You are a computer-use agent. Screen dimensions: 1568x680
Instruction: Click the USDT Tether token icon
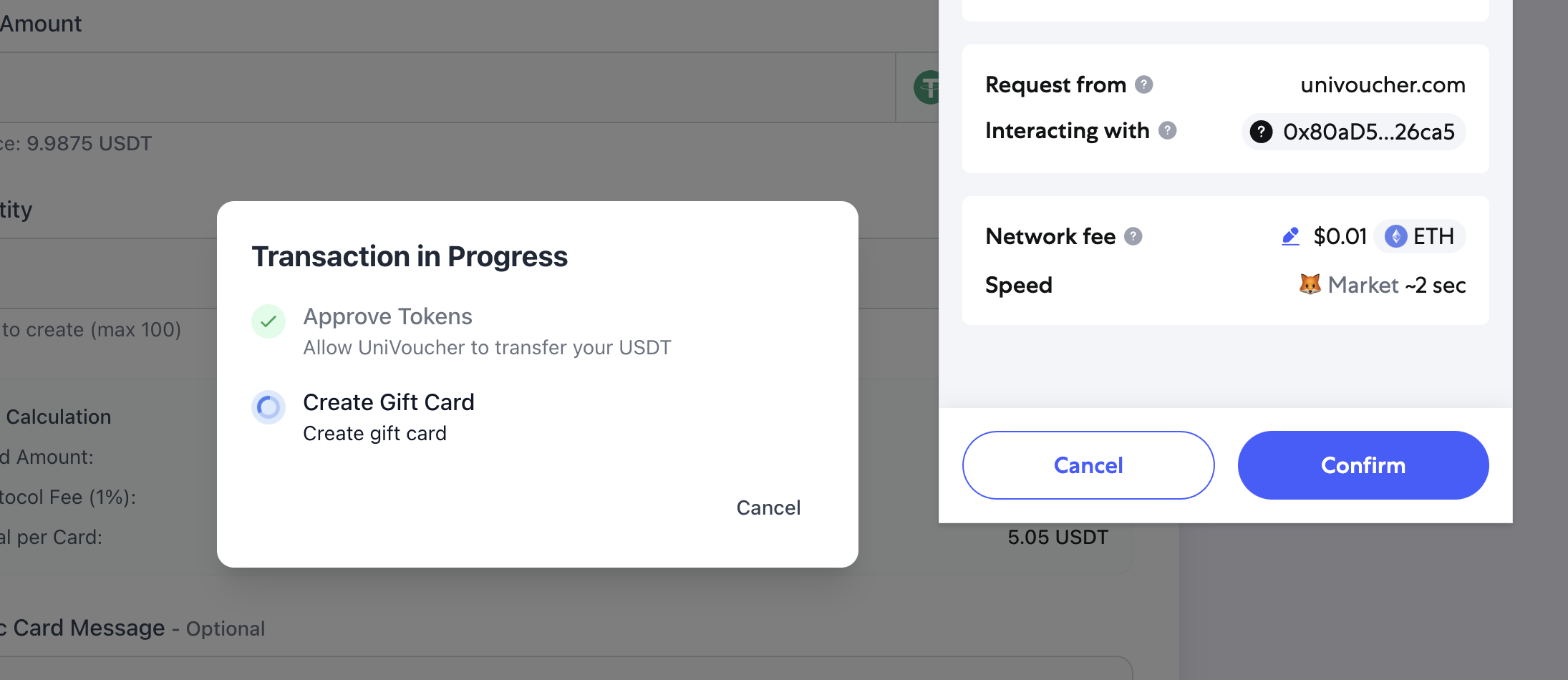point(926,87)
